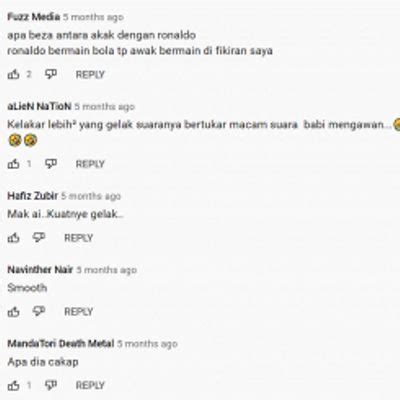
Task: Like MandaTori Death Metal's comment
Action: pos(13,386)
